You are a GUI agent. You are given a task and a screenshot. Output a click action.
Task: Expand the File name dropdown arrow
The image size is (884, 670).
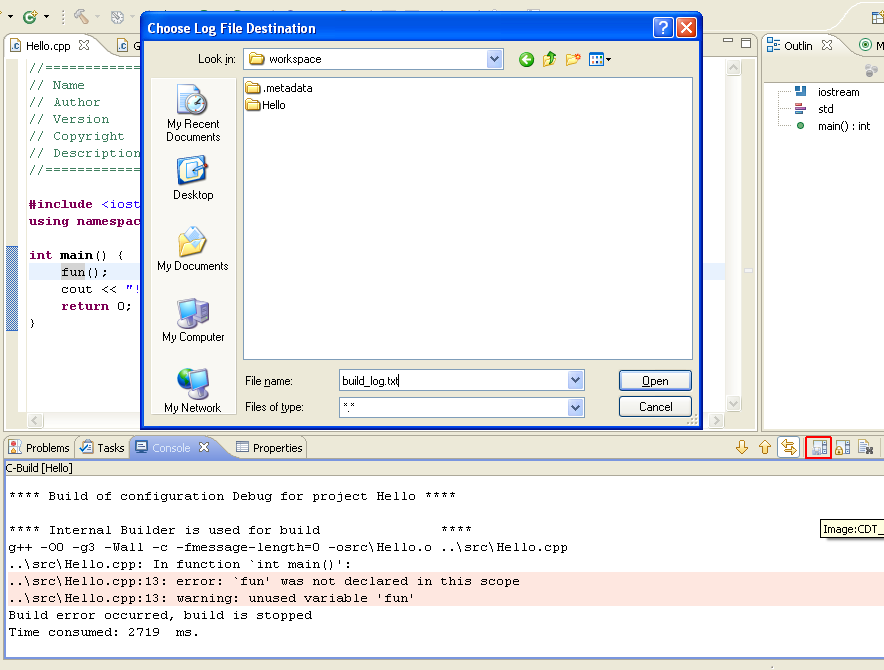[x=575, y=380]
